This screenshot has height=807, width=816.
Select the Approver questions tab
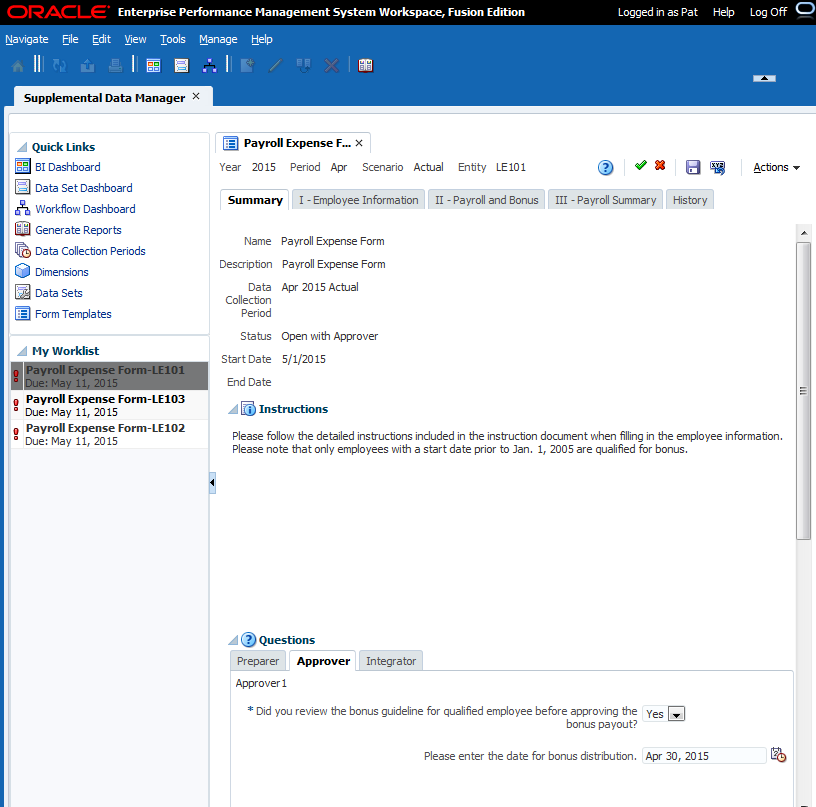(323, 661)
